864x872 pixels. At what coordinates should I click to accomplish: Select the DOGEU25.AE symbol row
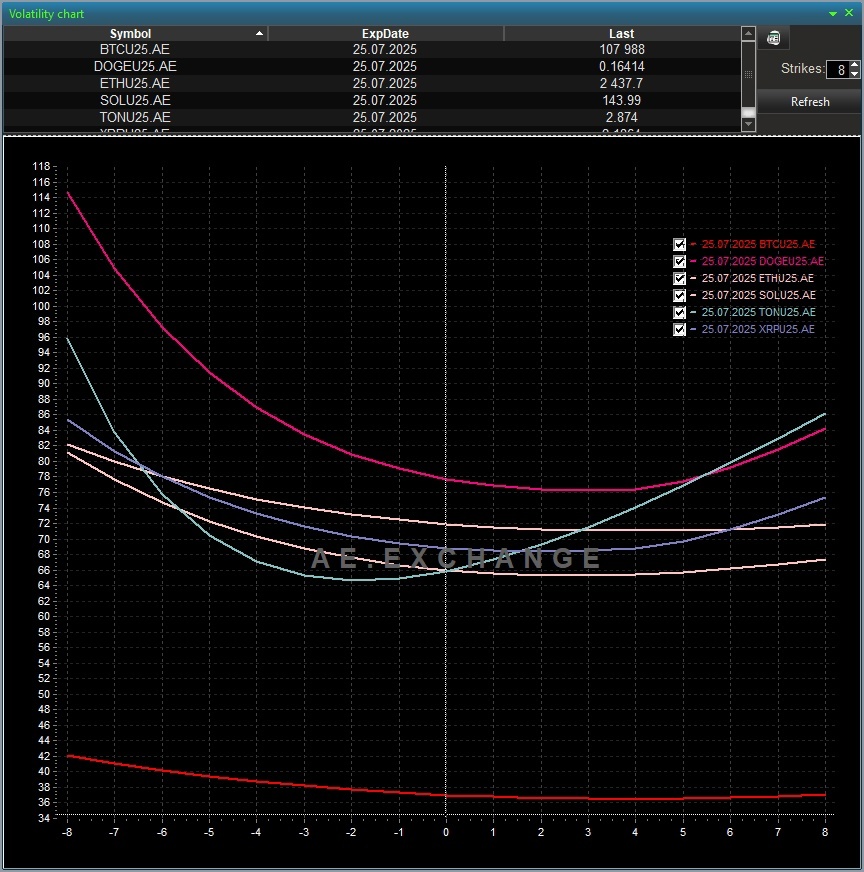(372, 66)
